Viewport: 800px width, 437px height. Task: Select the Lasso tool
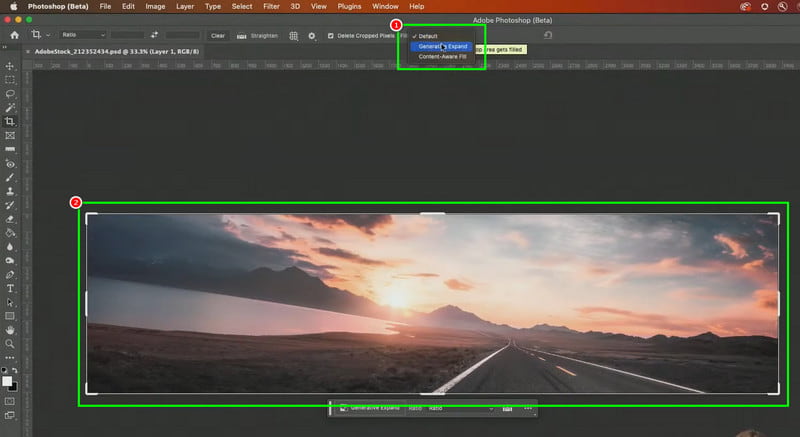click(x=10, y=94)
